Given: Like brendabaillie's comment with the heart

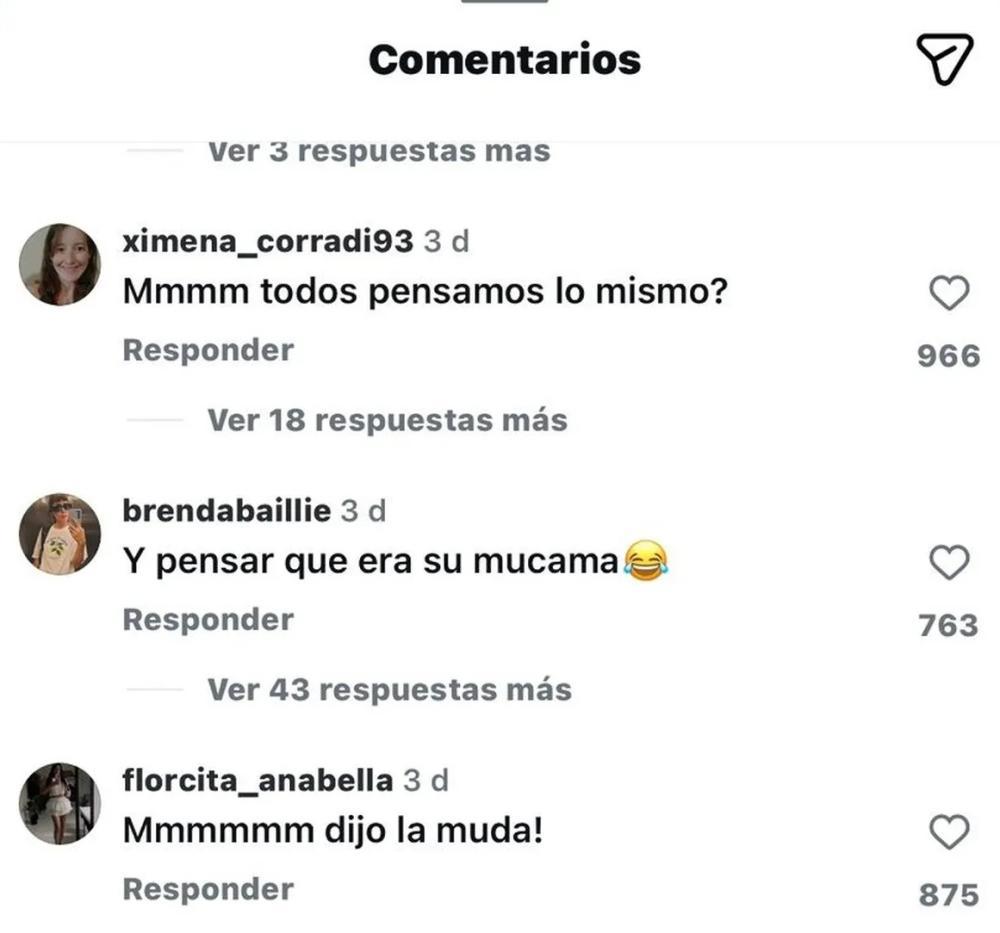Looking at the screenshot, I should pos(949,563).
